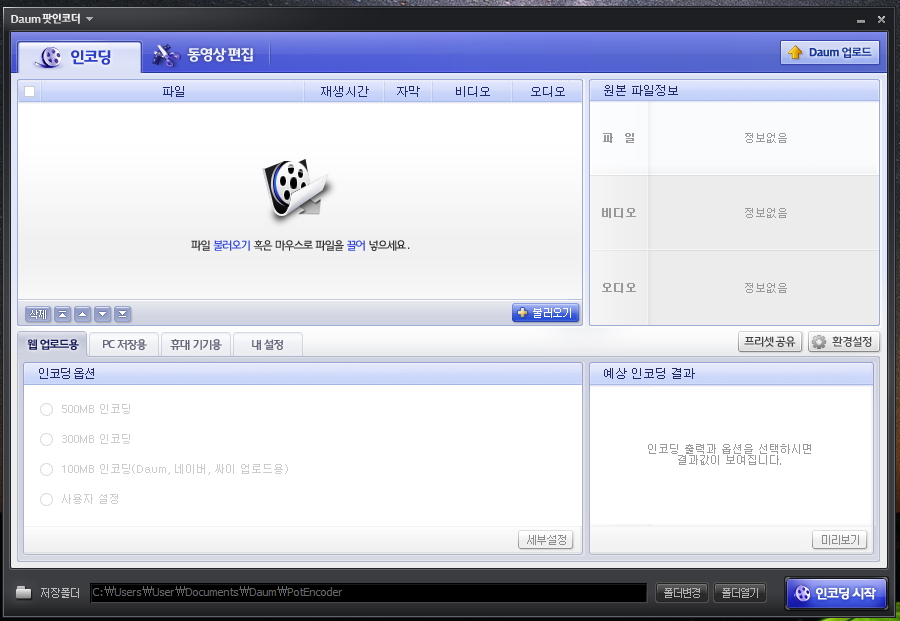Viewport: 900px width, 621px height.
Task: Click the 인코딩 시작 button
Action: (x=836, y=593)
